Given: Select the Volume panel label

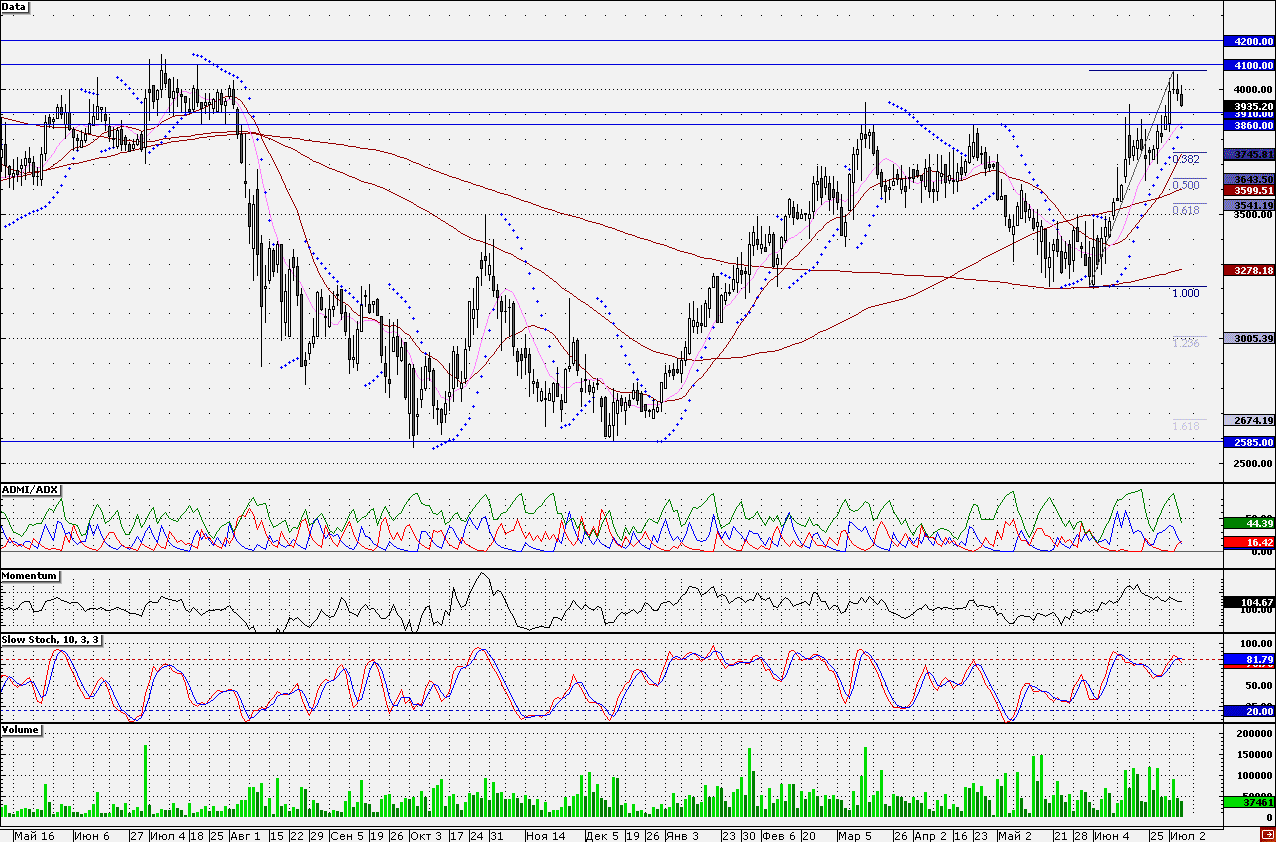Looking at the screenshot, I should [x=21, y=730].
